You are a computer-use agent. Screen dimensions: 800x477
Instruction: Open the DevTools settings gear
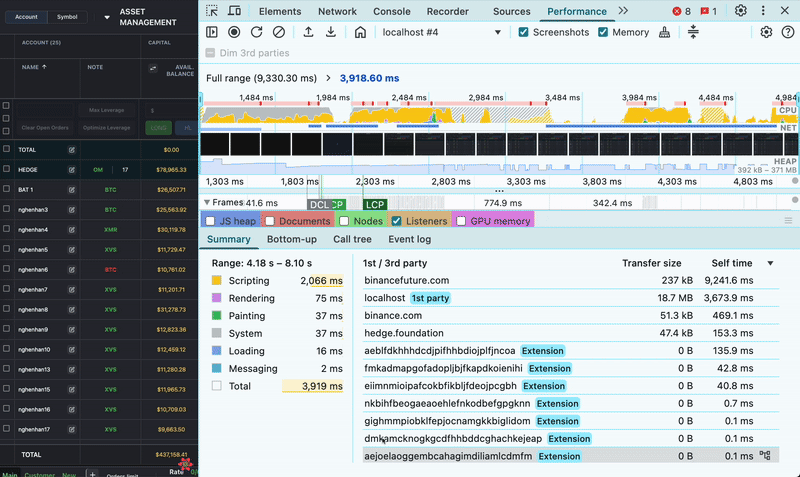(x=741, y=11)
